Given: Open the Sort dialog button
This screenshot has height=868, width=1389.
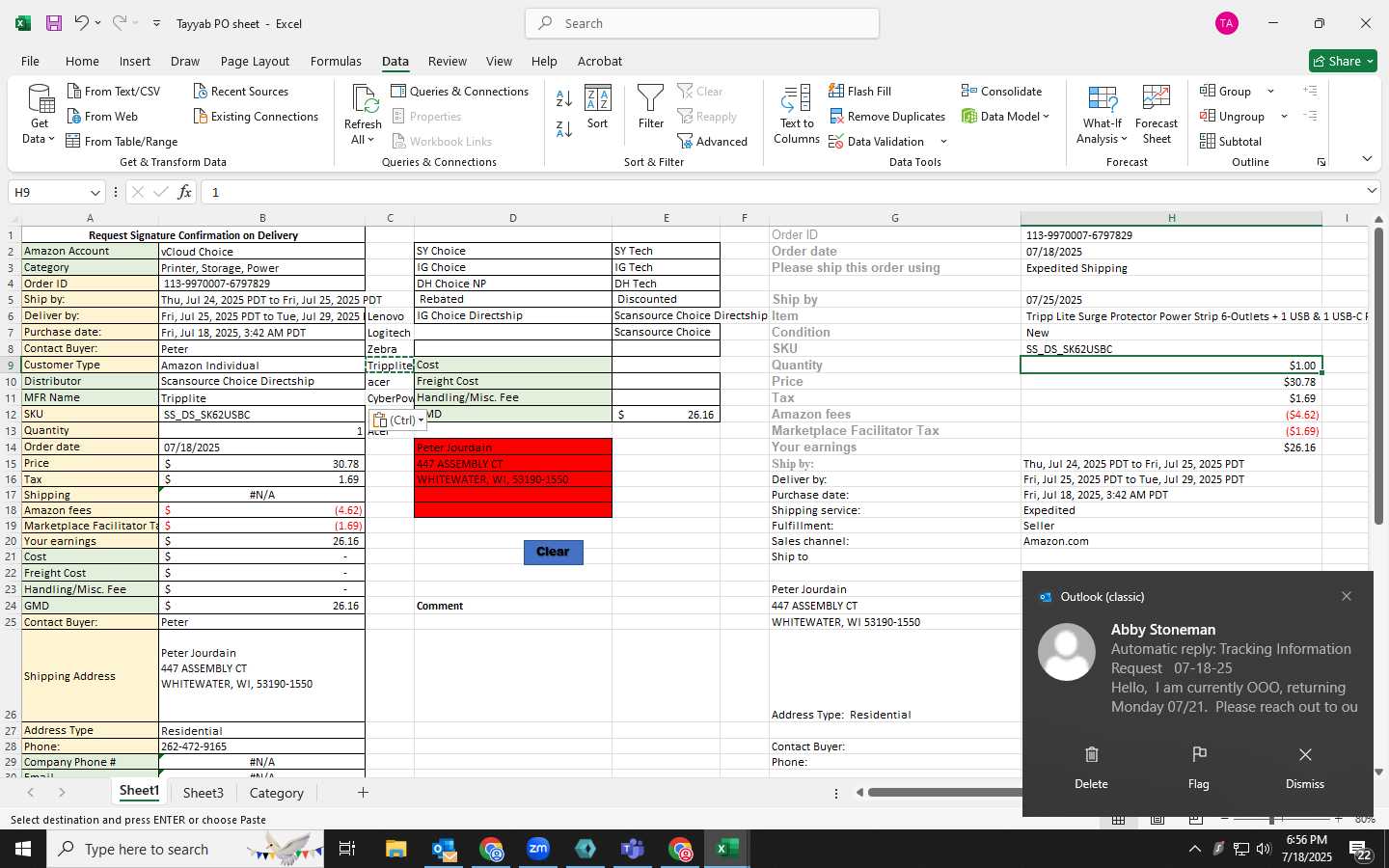Looking at the screenshot, I should click(598, 108).
